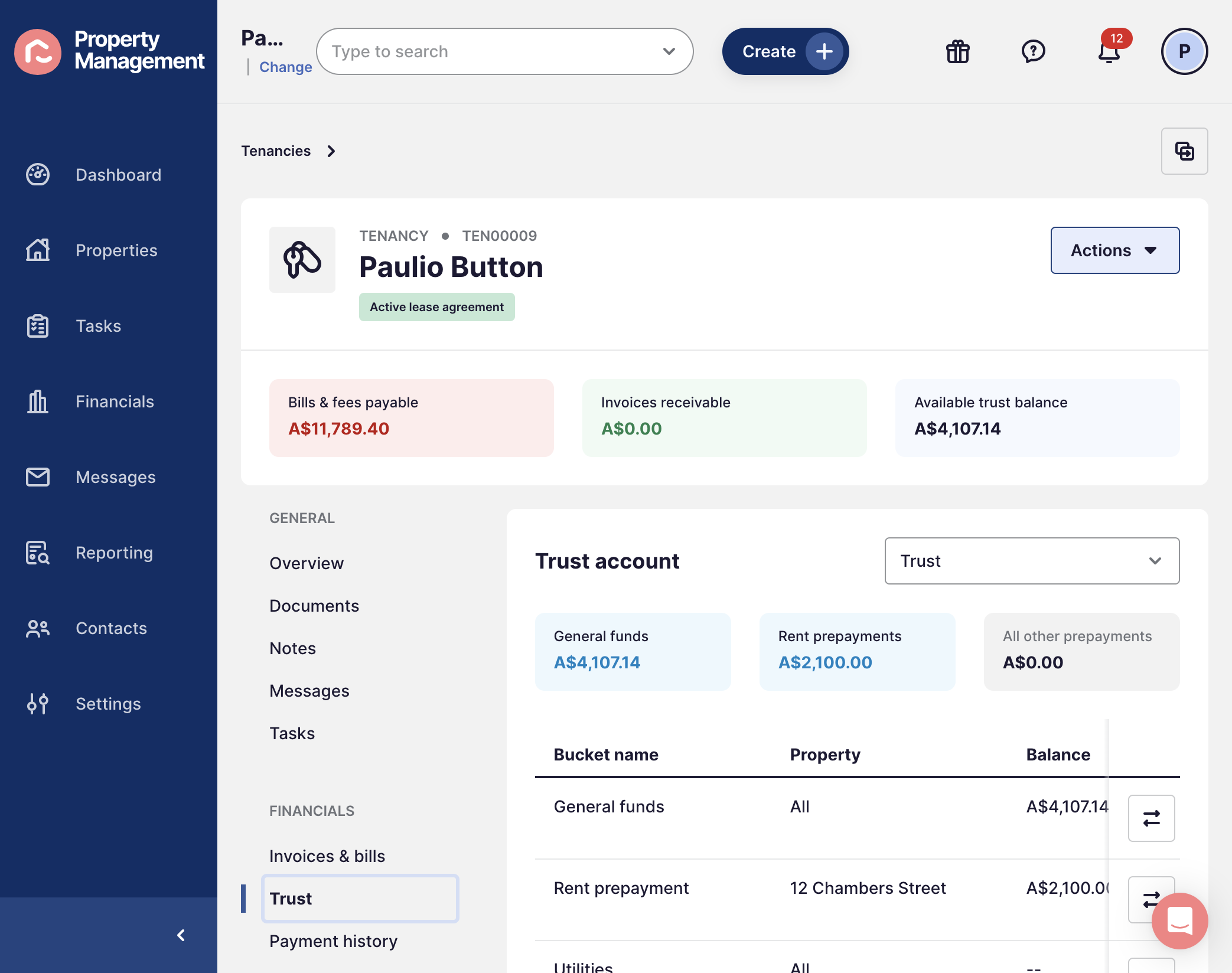Screen dimensions: 1232x973
Task: Open tenancy Messages section
Action: coord(309,691)
